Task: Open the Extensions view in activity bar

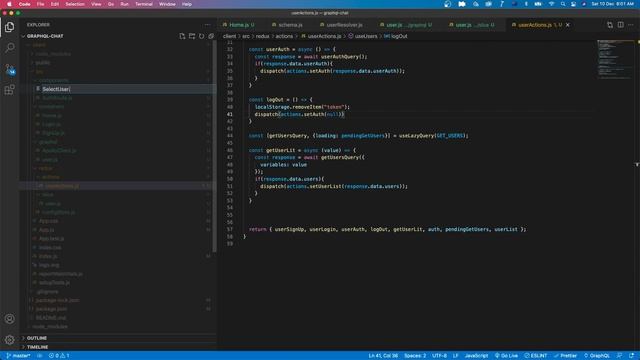Action: tap(9, 90)
